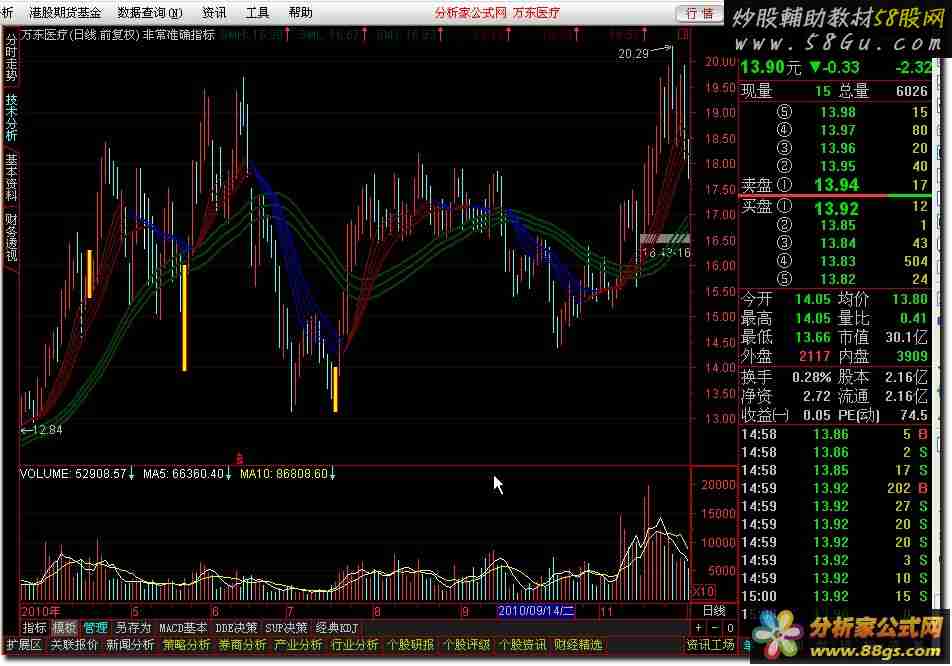Click the 总量 6026 value
The image size is (952, 666).
(x=911, y=91)
